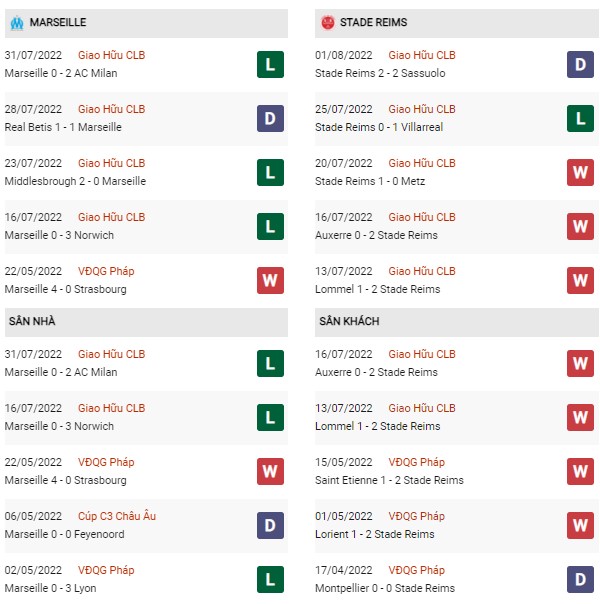Open VĐQG Pháp link for Saint Etienne match
Screen dimensions: 600x604
coord(416,462)
